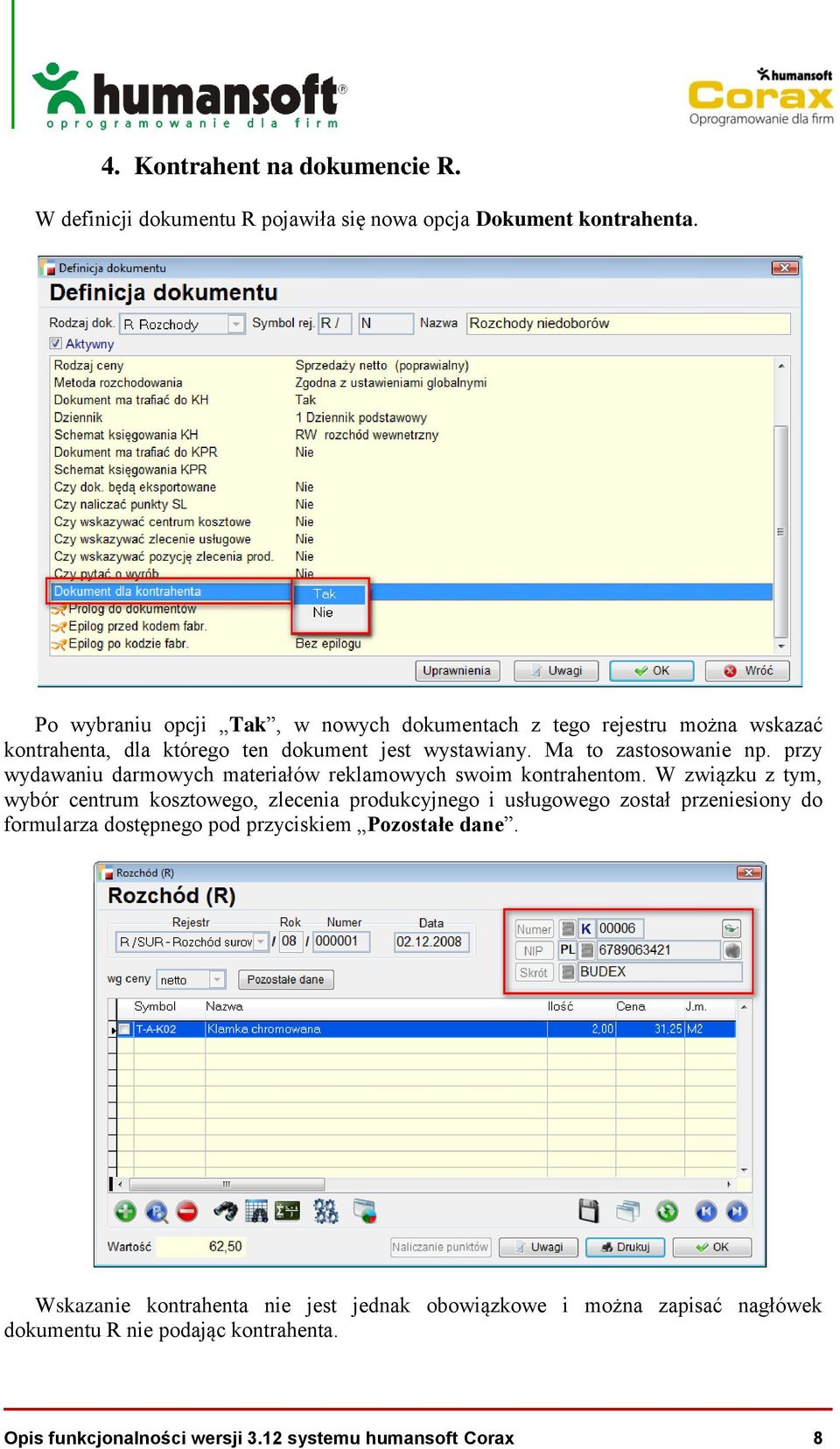Click the small icon before the NIP number field
840x1449 pixels.
pyautogui.click(x=587, y=950)
